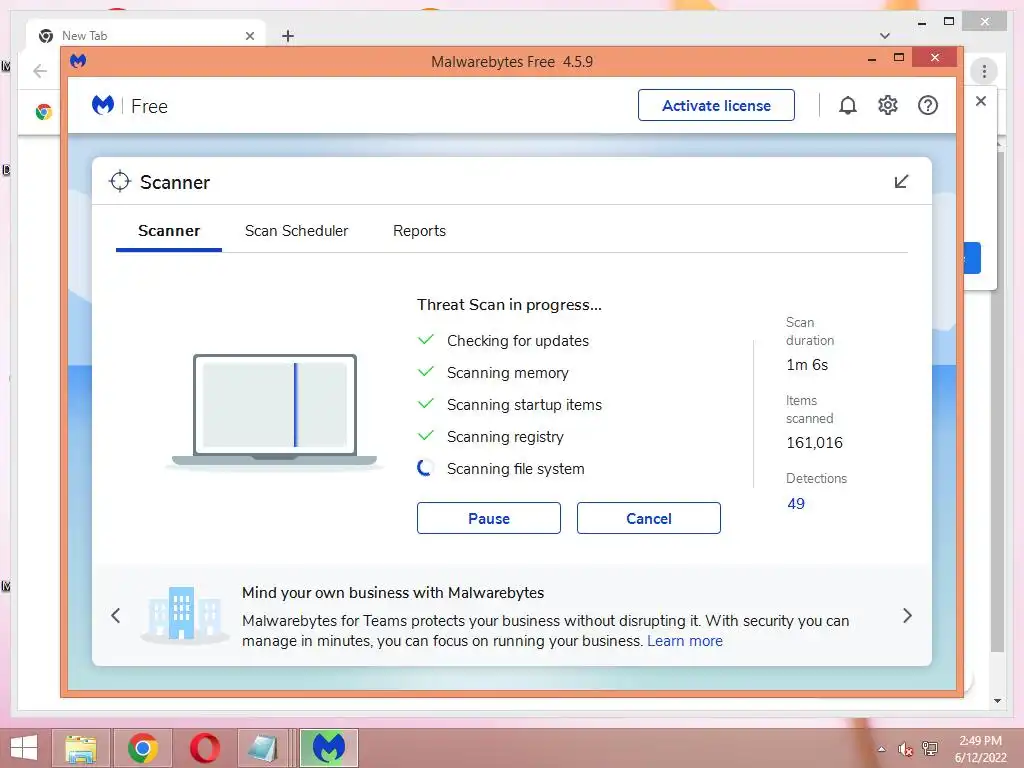Click 'Mind your own business with Malwarebytes' heading
1024x768 pixels.
[393, 593]
